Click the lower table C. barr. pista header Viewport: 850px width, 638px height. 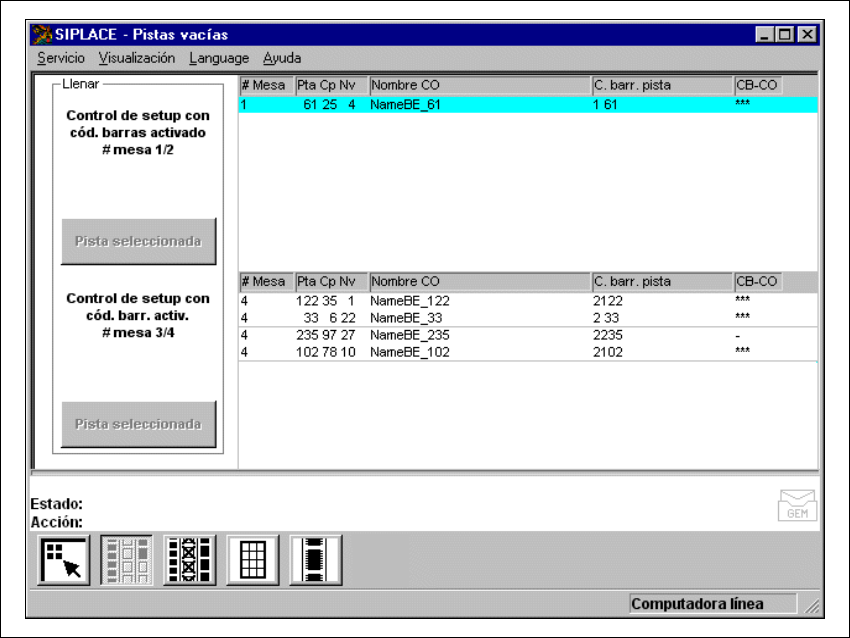coord(661,281)
